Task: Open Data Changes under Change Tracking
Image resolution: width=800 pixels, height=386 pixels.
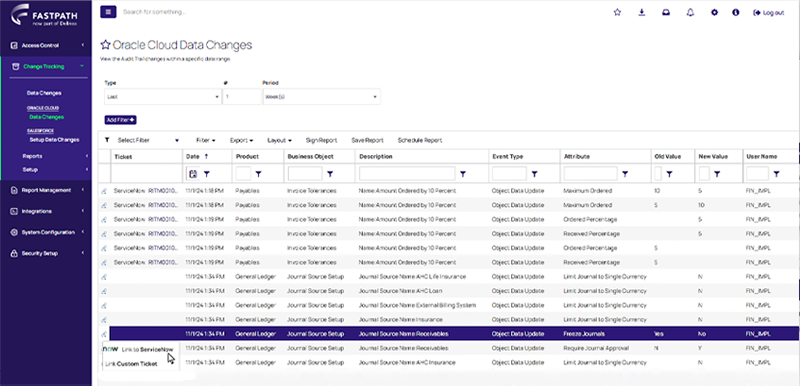Action: point(44,93)
